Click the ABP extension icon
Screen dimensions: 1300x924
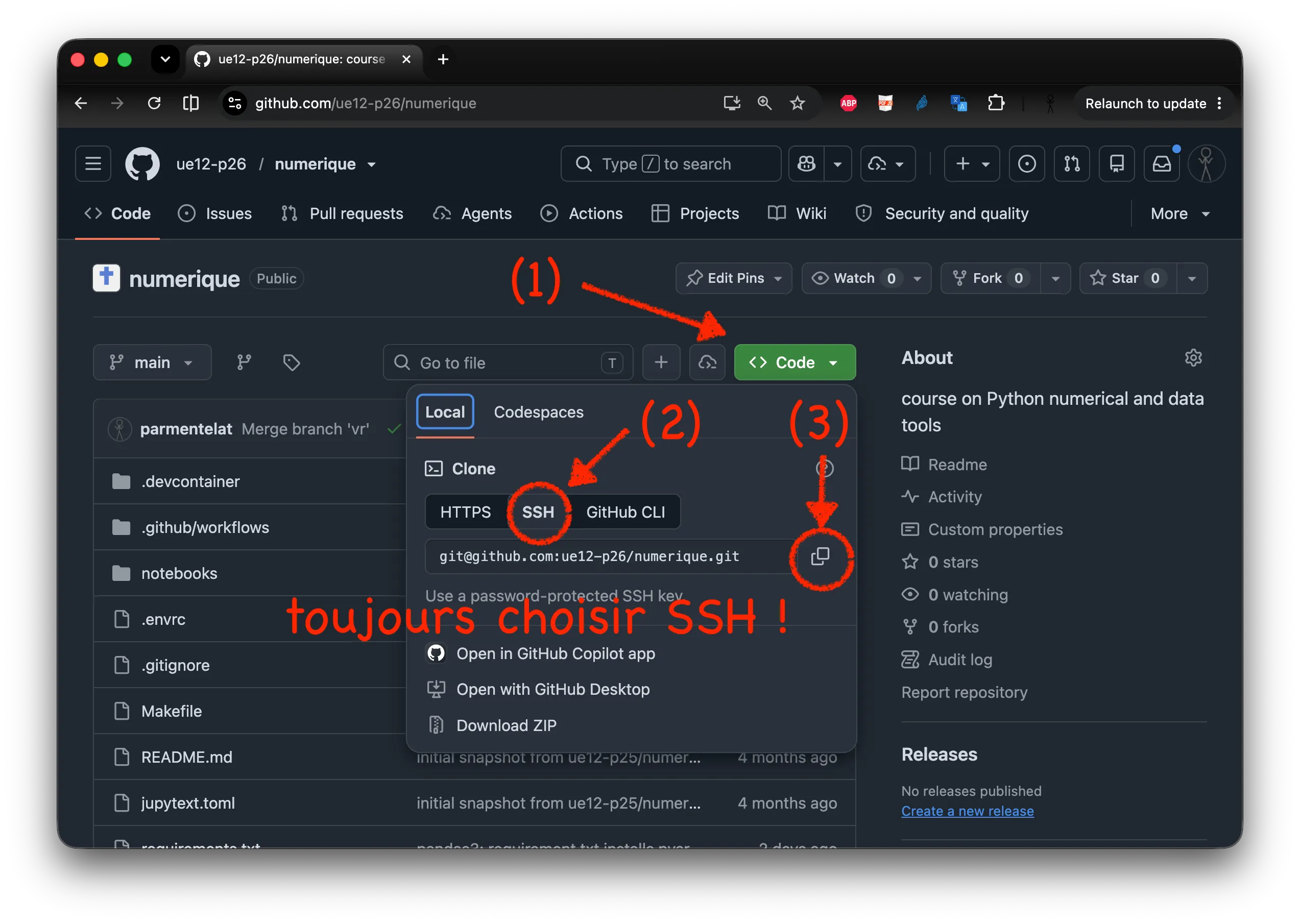[848, 103]
